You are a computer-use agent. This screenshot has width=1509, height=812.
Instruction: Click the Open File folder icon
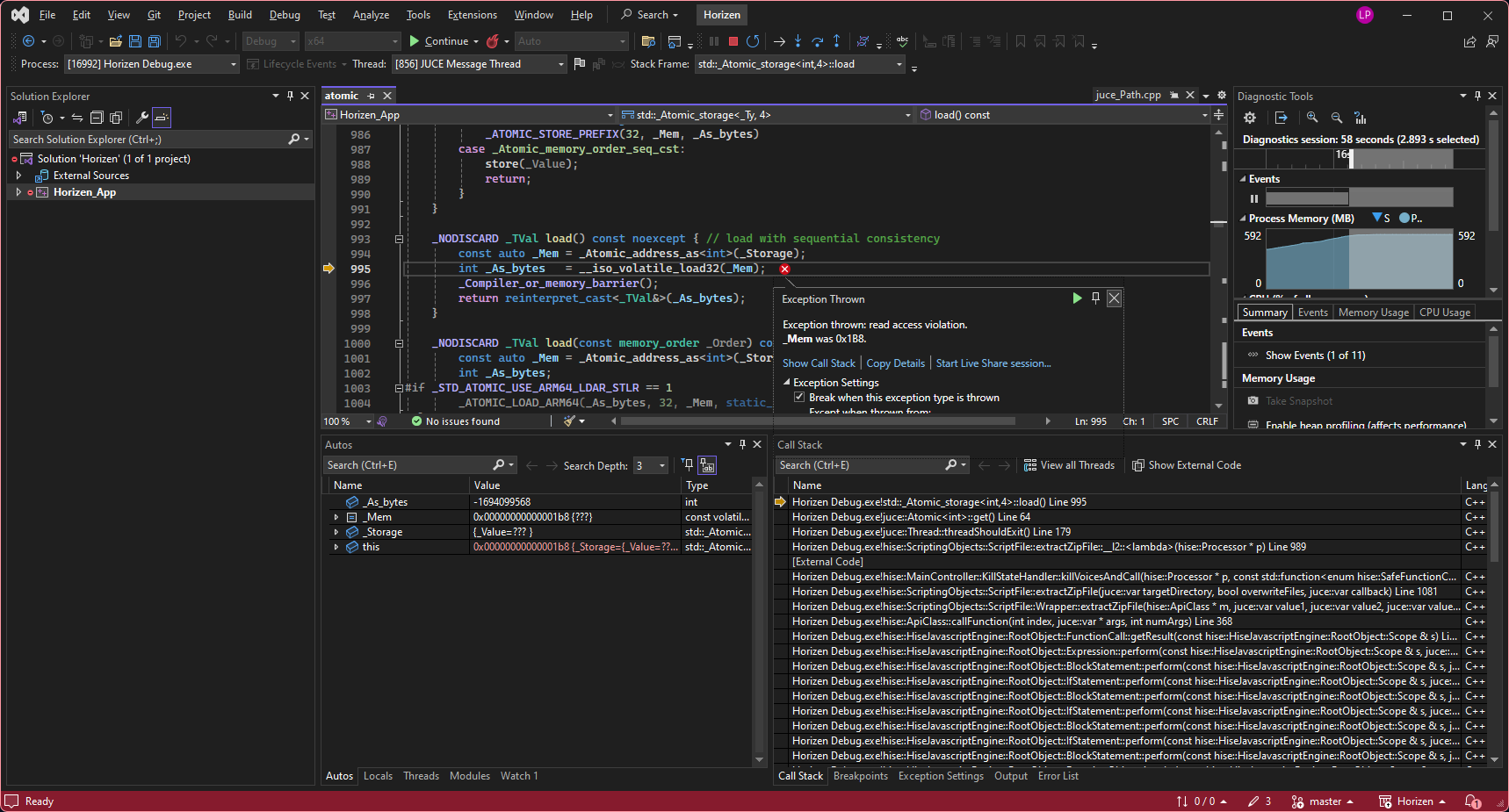coord(115,41)
